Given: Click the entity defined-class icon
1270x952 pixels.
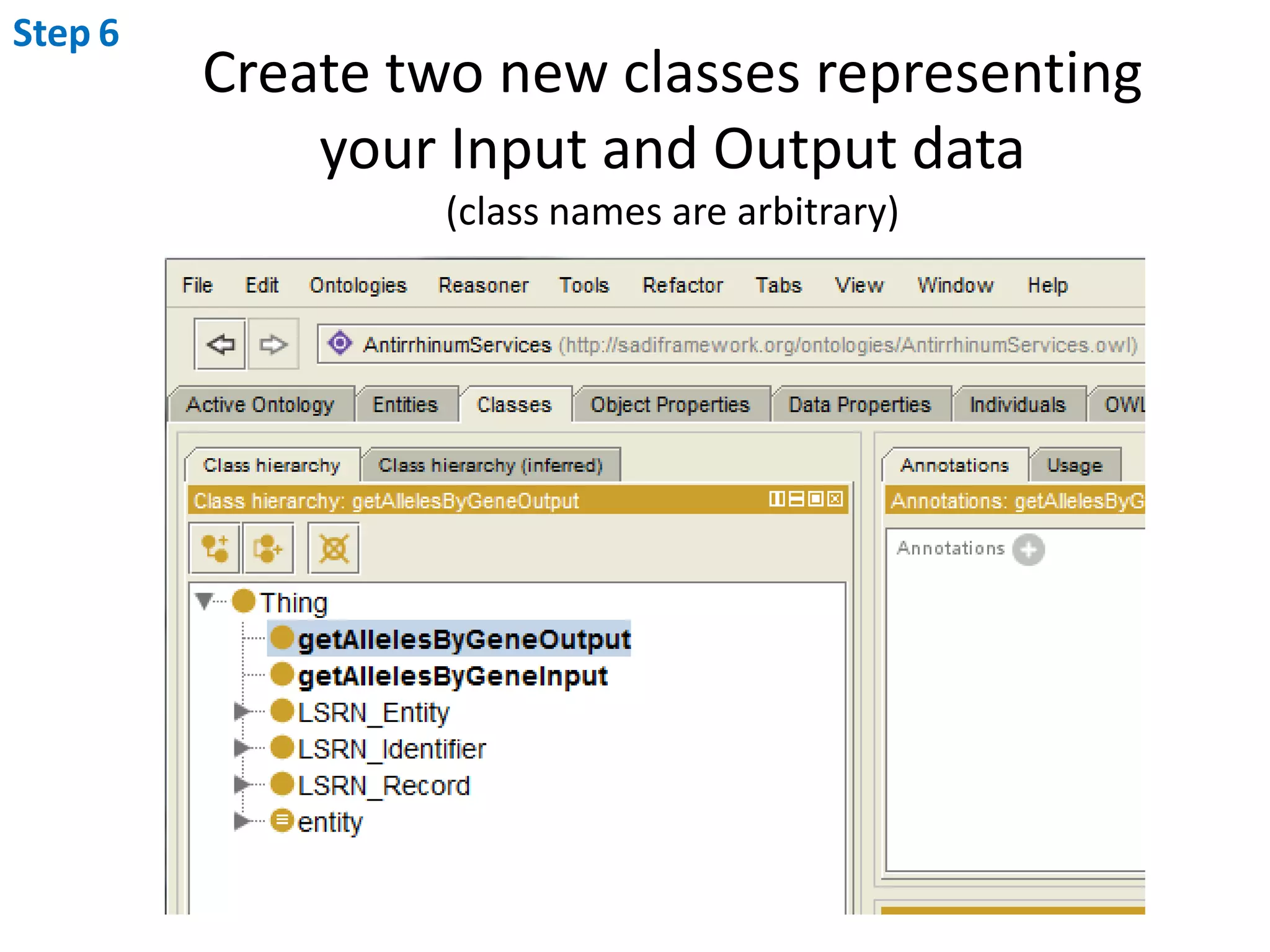Looking at the screenshot, I should [282, 821].
